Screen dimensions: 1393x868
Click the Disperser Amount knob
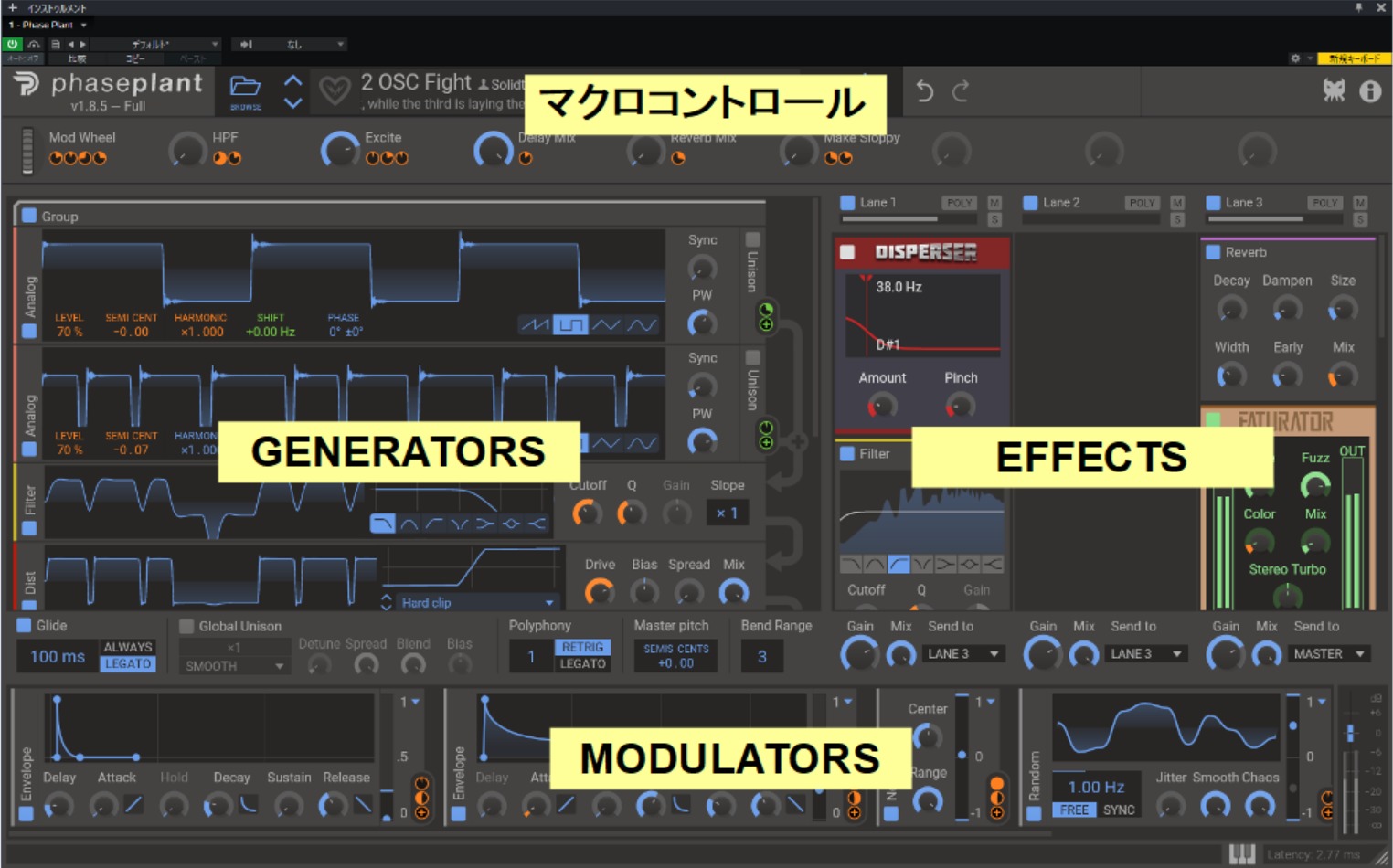(882, 406)
